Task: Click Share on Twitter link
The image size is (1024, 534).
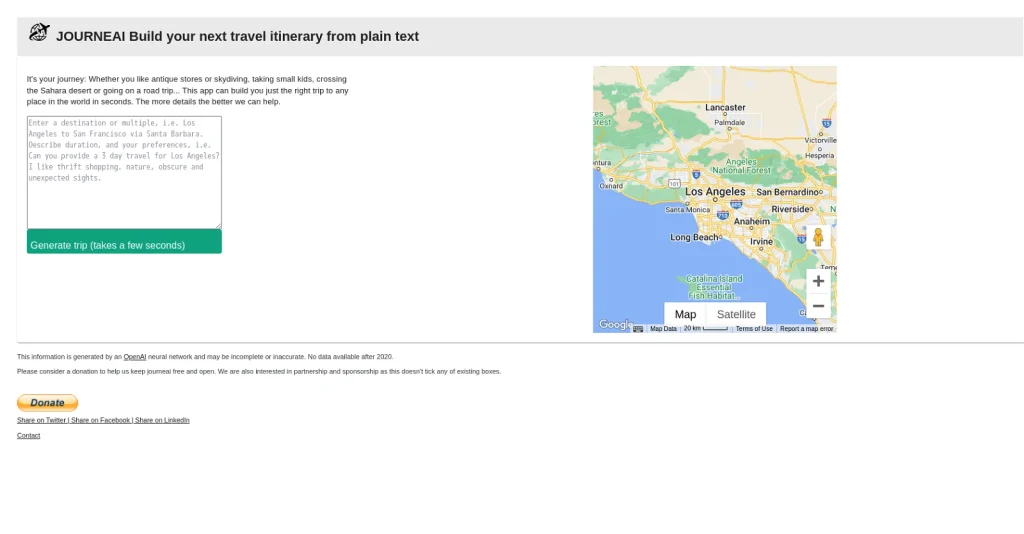Action: click(42, 420)
